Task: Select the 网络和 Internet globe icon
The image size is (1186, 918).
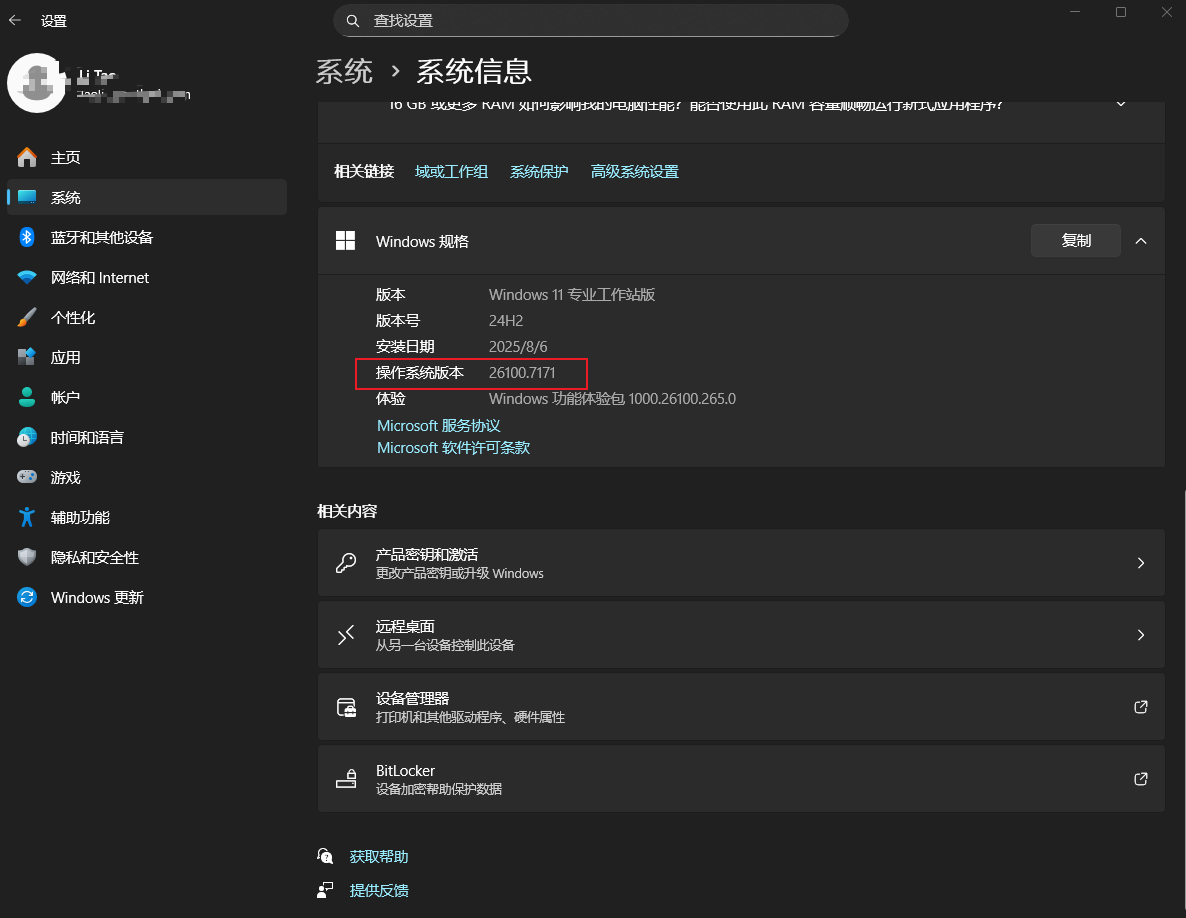Action: (x=26, y=277)
